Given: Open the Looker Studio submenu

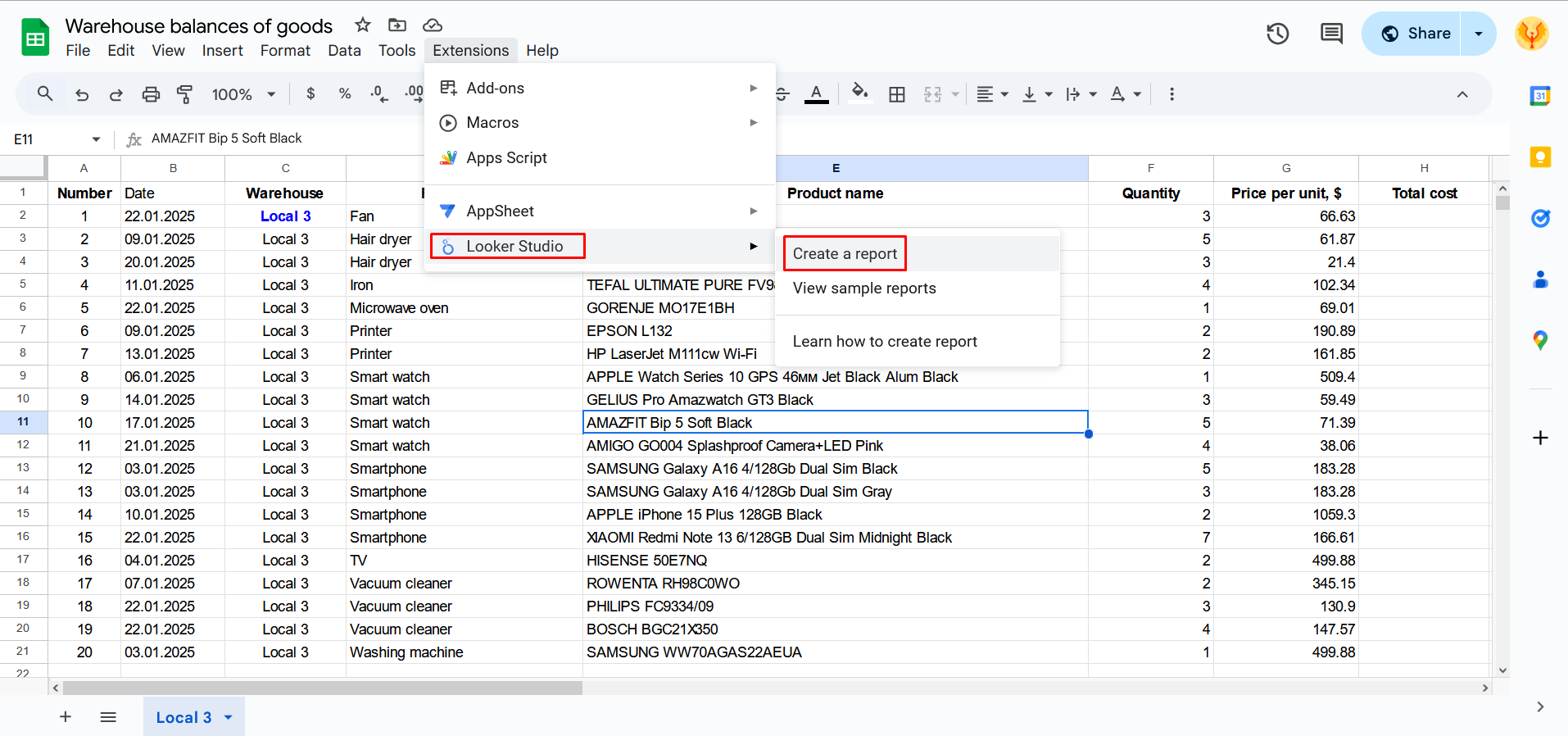Looking at the screenshot, I should (x=600, y=246).
